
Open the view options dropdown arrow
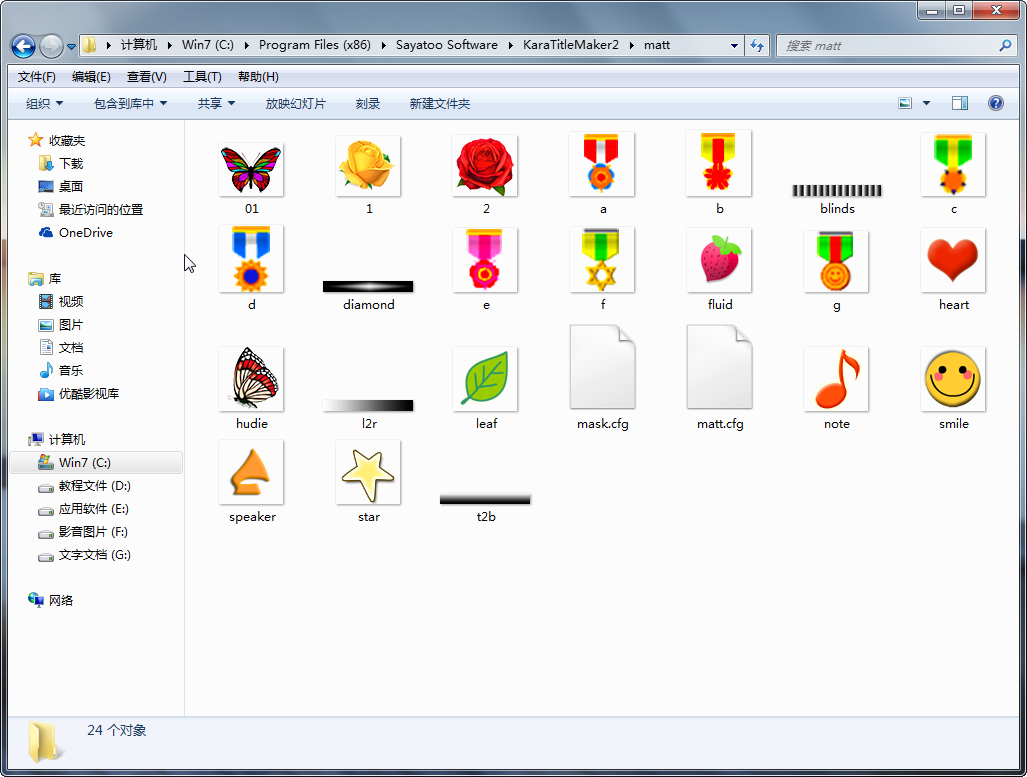[926, 103]
